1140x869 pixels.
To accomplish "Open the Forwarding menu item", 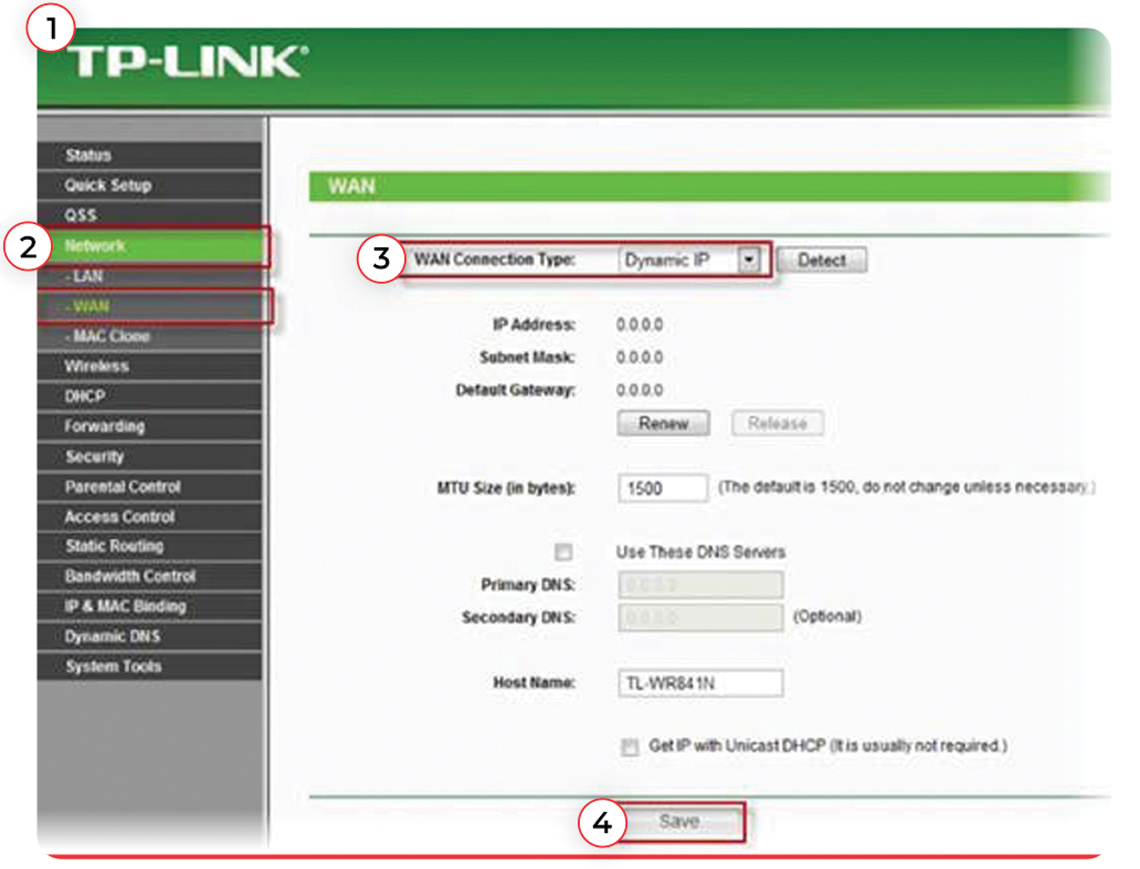I will click(149, 426).
